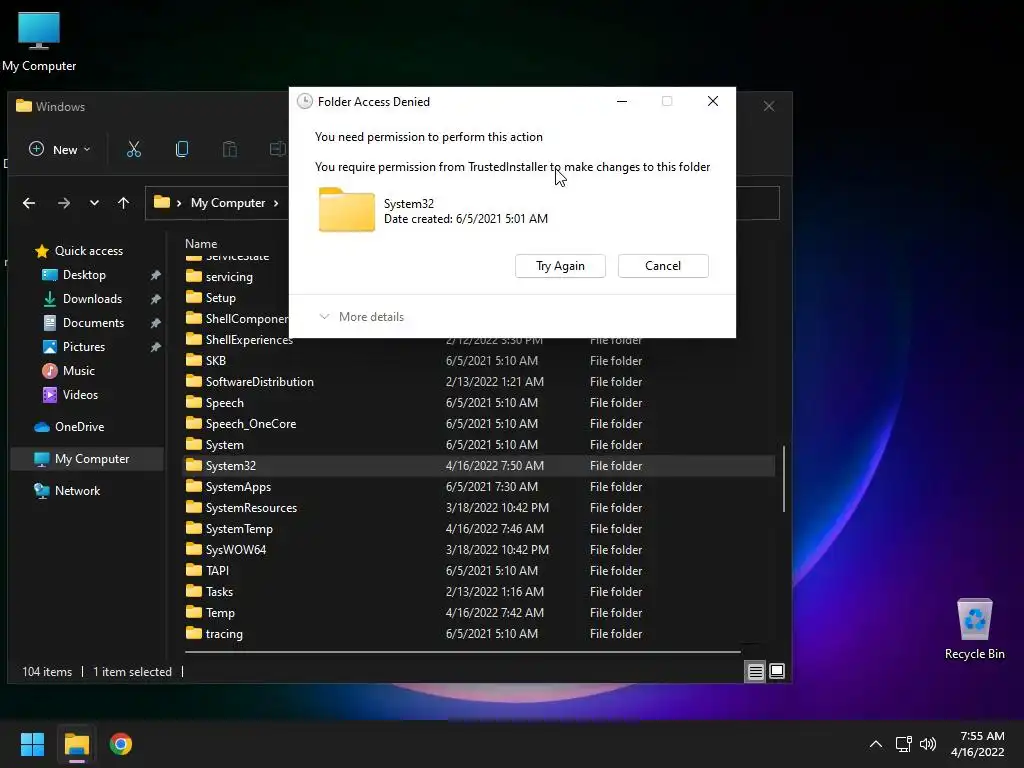Image resolution: width=1024 pixels, height=768 pixels.
Task: Open recent locations chevron dropdown
Action: tap(94, 203)
